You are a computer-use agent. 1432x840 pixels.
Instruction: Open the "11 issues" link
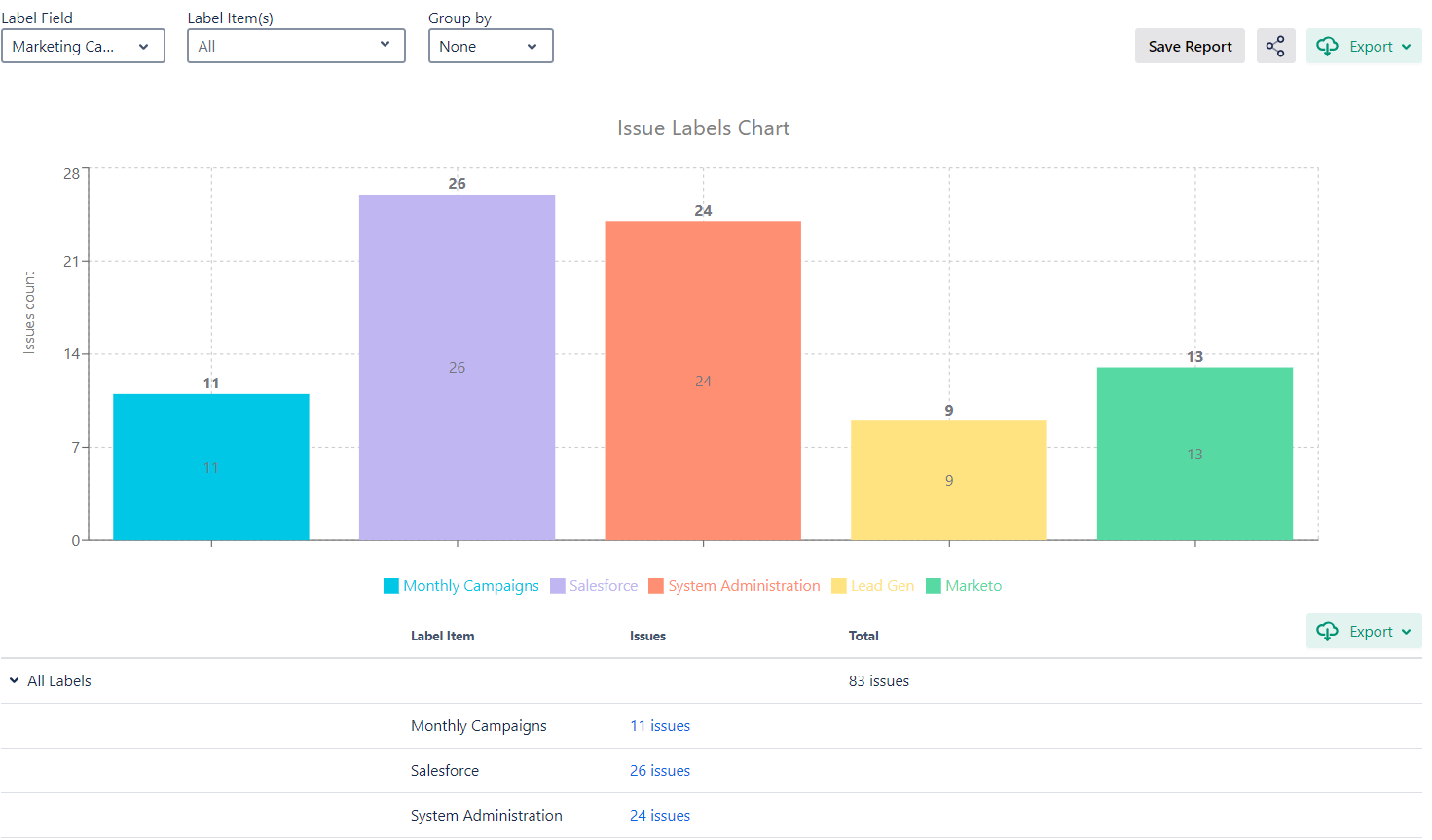click(x=660, y=725)
